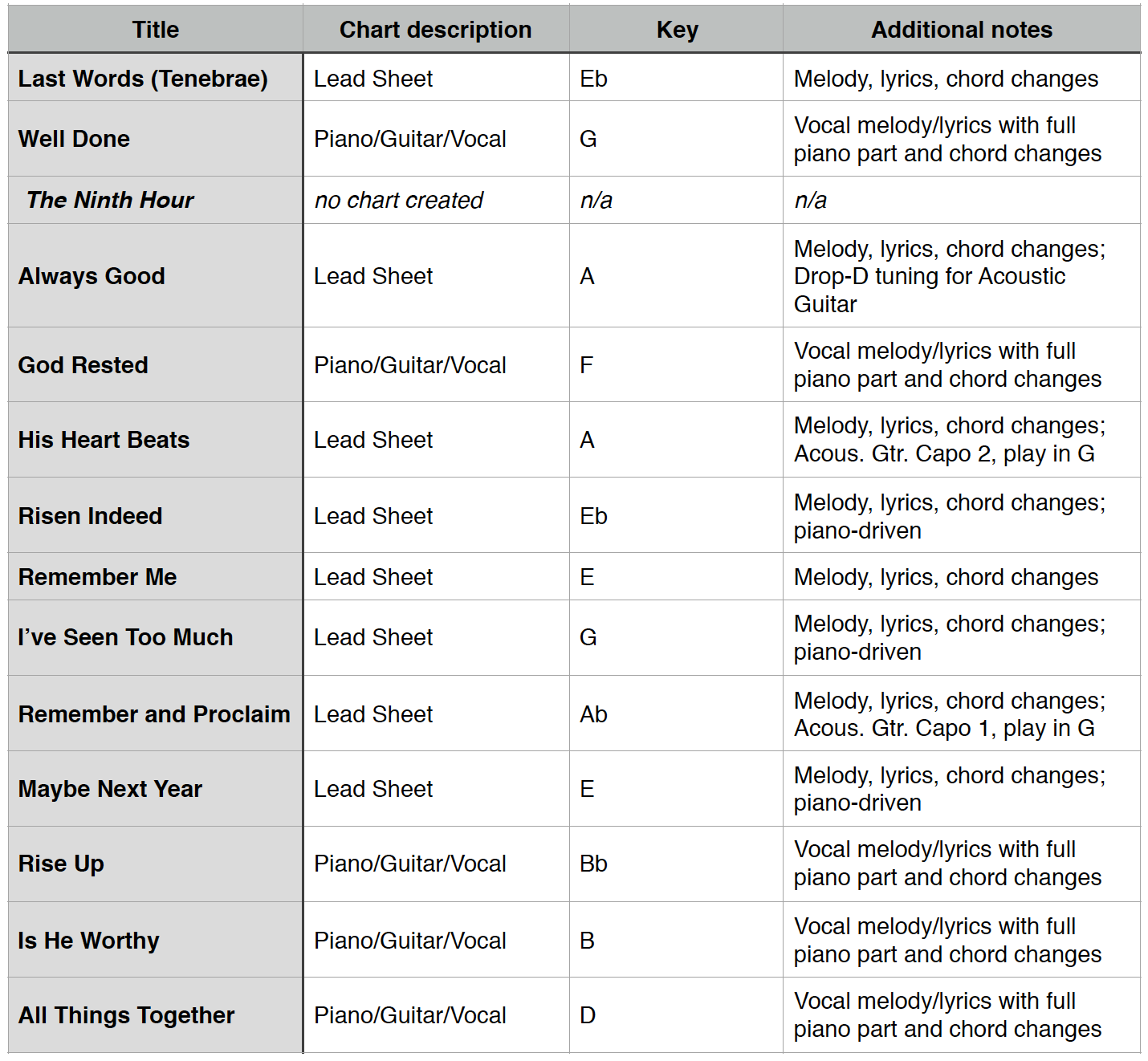This screenshot has width=1148, height=1061.
Task: Click the Always Good title cell
Action: point(92,276)
